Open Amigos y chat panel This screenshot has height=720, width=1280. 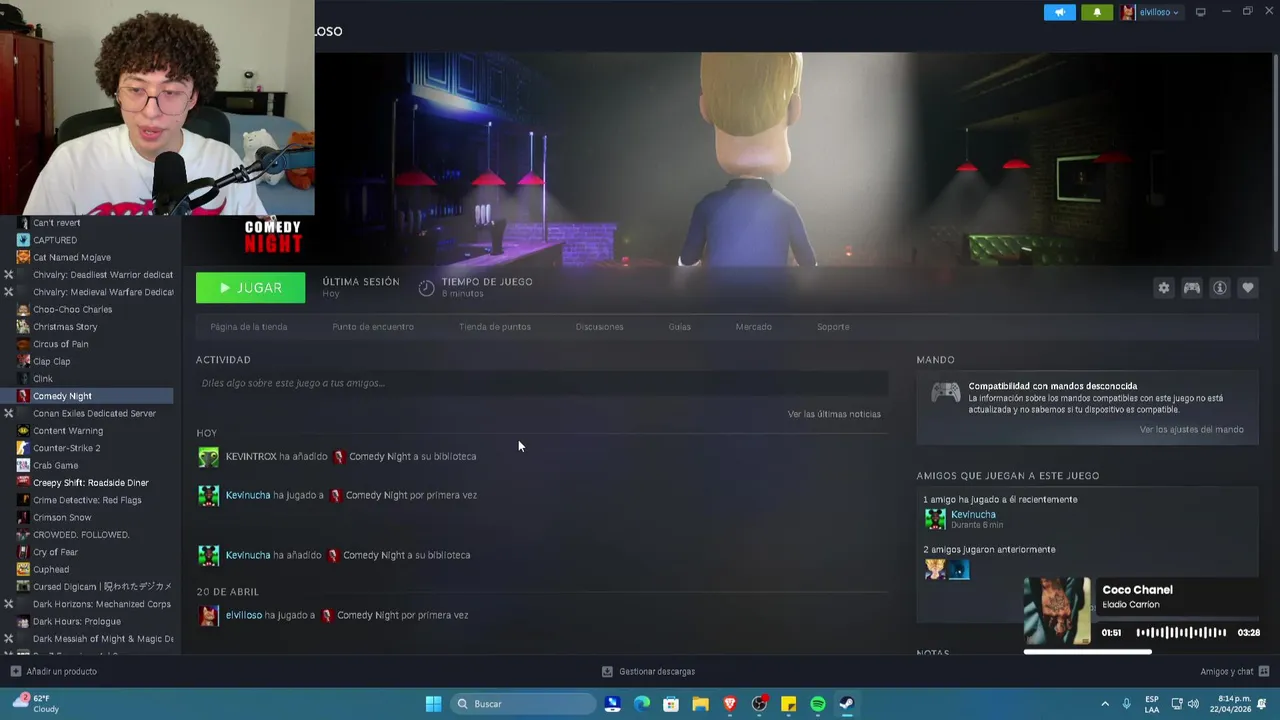coord(1235,671)
